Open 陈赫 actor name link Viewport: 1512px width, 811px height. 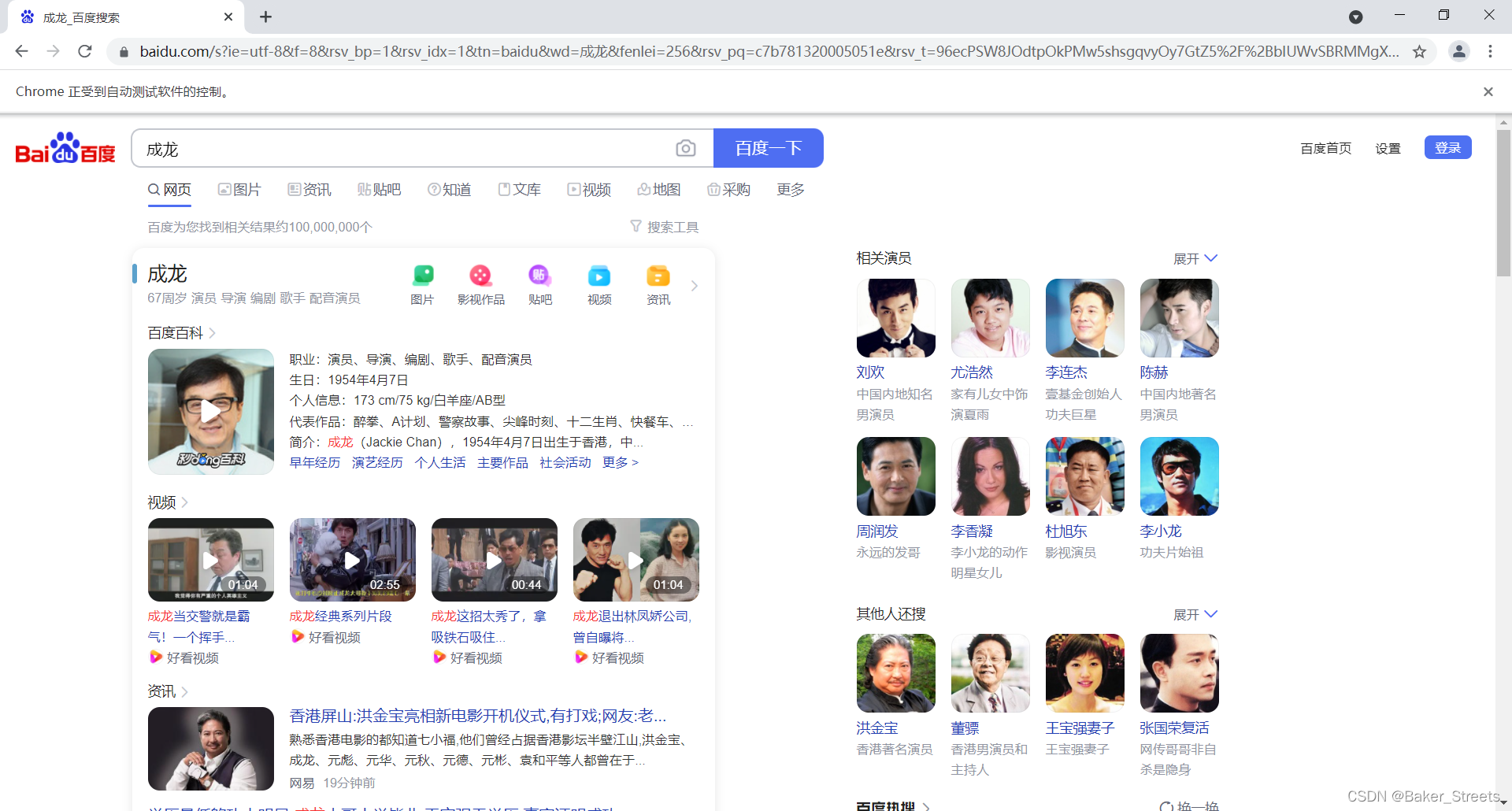1154,372
